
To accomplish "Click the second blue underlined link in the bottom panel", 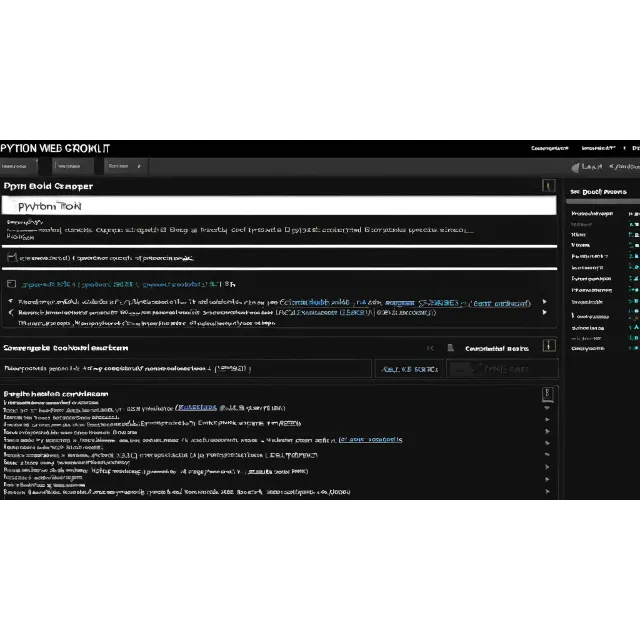I will (370, 440).
